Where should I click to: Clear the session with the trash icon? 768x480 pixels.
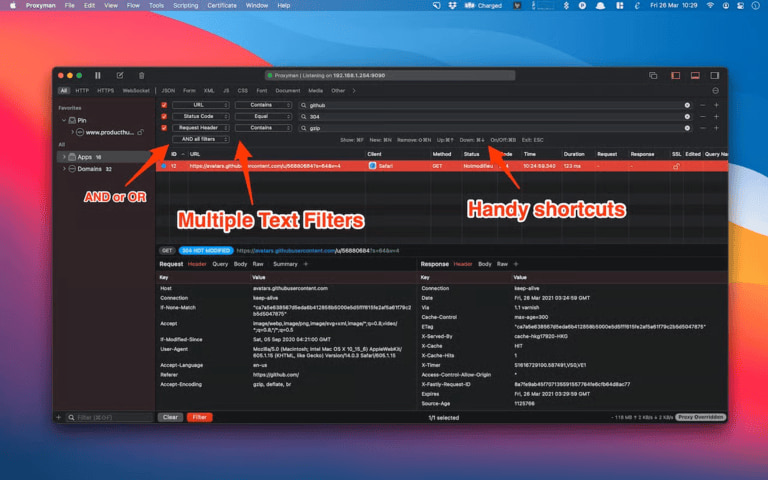coord(142,75)
